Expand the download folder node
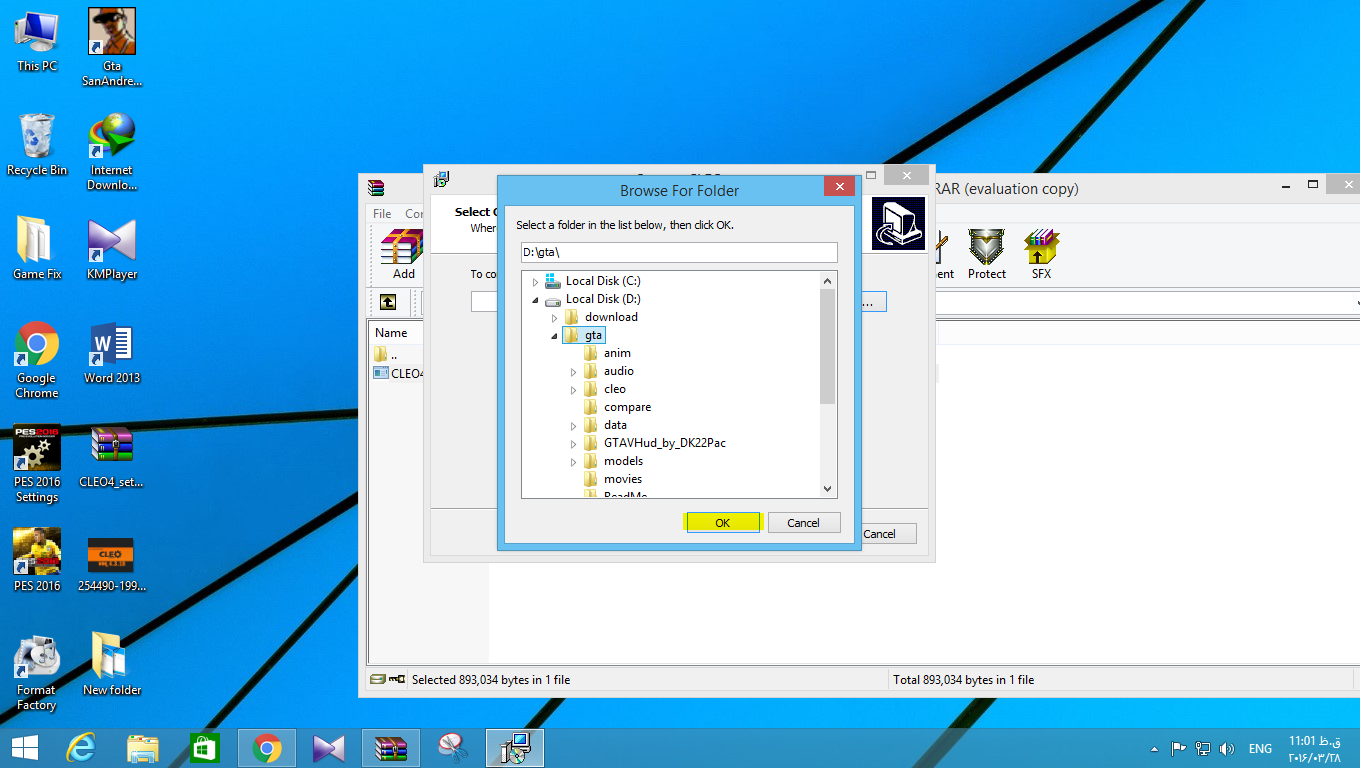Viewport: 1360px width, 768px height. pyautogui.click(x=554, y=318)
